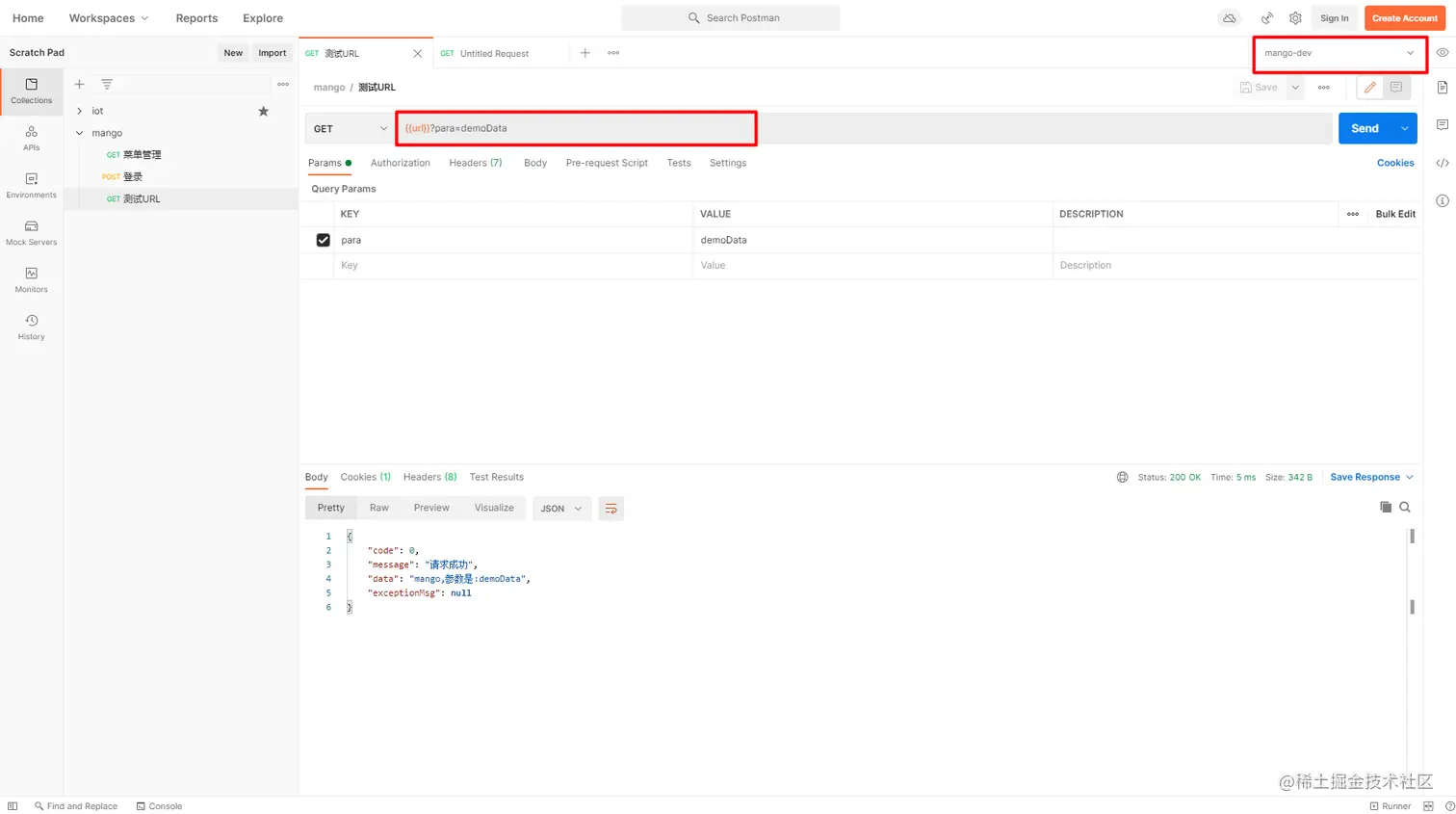Switch to the Tests tab
1456x814 pixels.
coord(679,163)
